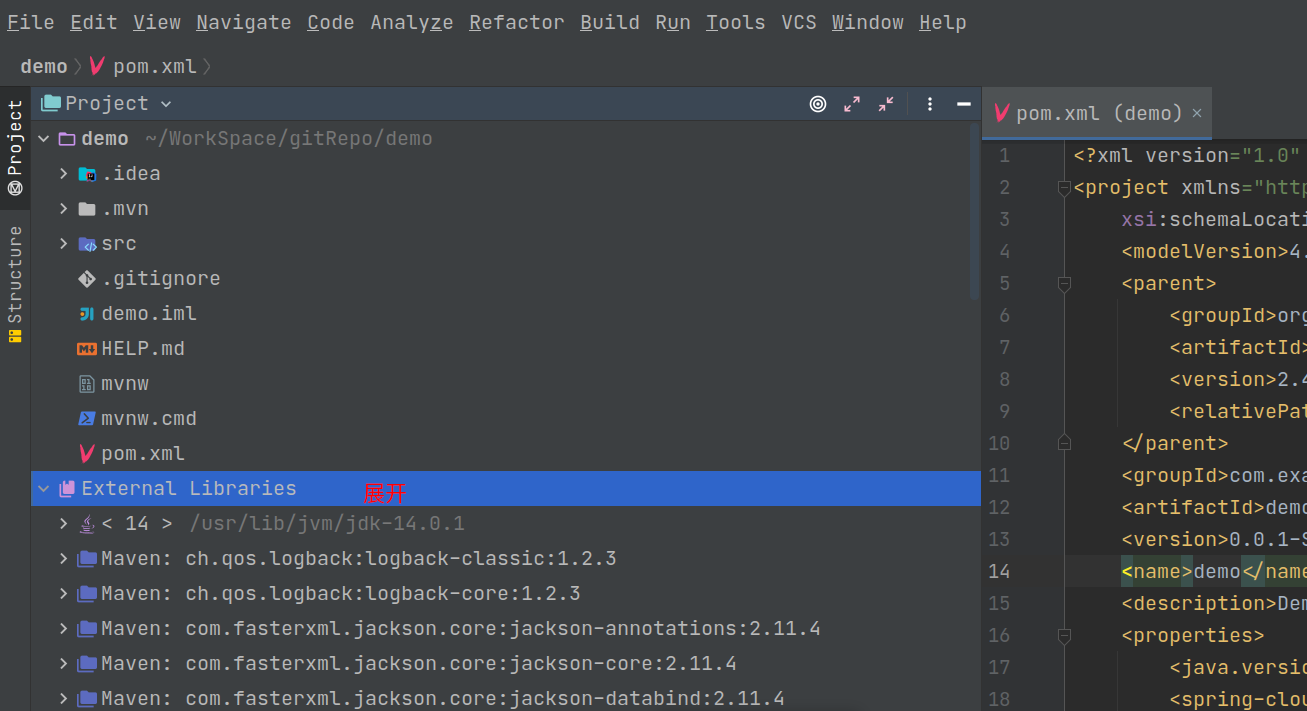Open the File menu
This screenshot has height=711, width=1307.
point(30,22)
